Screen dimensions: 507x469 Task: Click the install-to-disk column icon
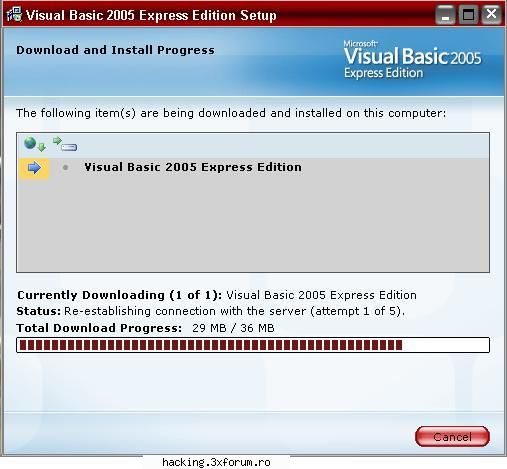[65, 144]
